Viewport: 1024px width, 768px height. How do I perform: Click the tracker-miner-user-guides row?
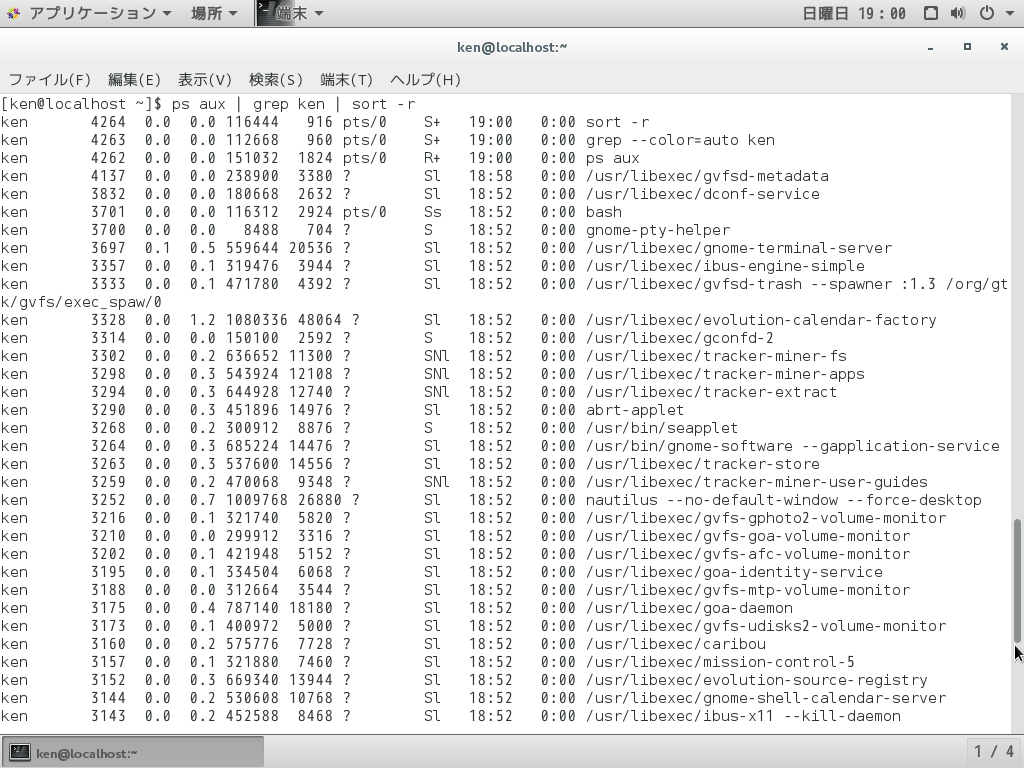(x=464, y=481)
